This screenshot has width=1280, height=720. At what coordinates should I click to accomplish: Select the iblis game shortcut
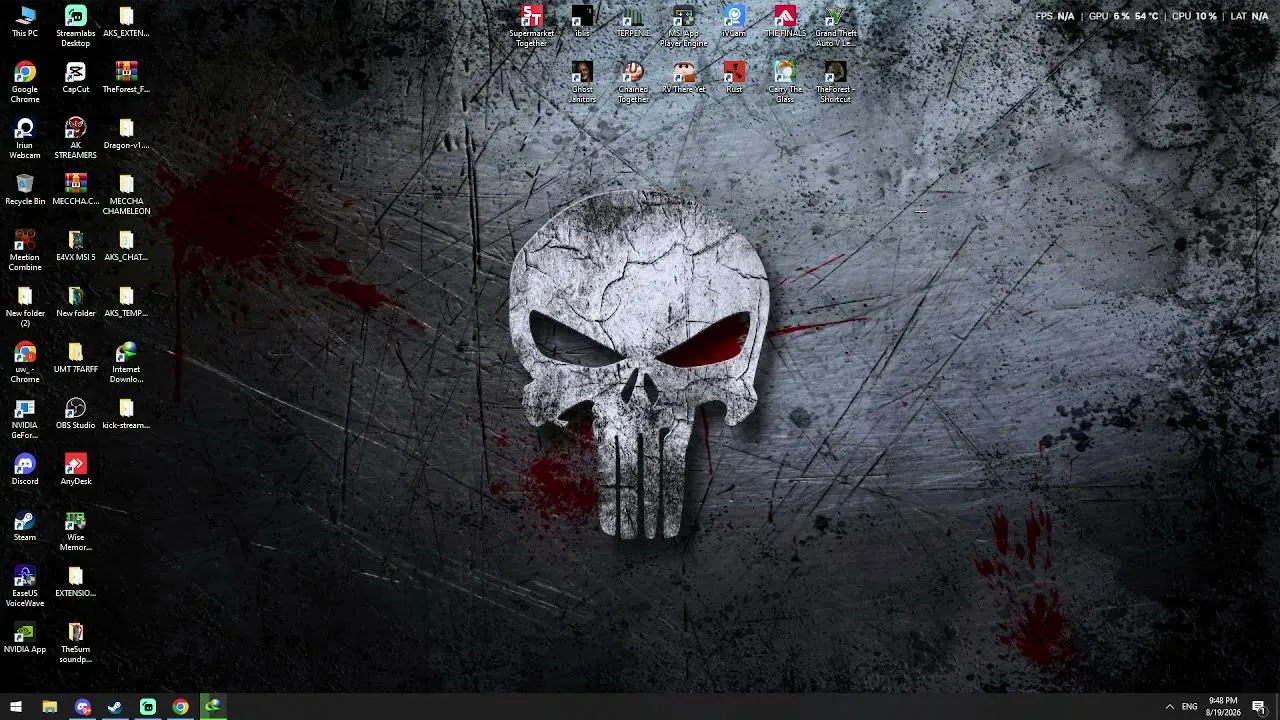(582, 22)
